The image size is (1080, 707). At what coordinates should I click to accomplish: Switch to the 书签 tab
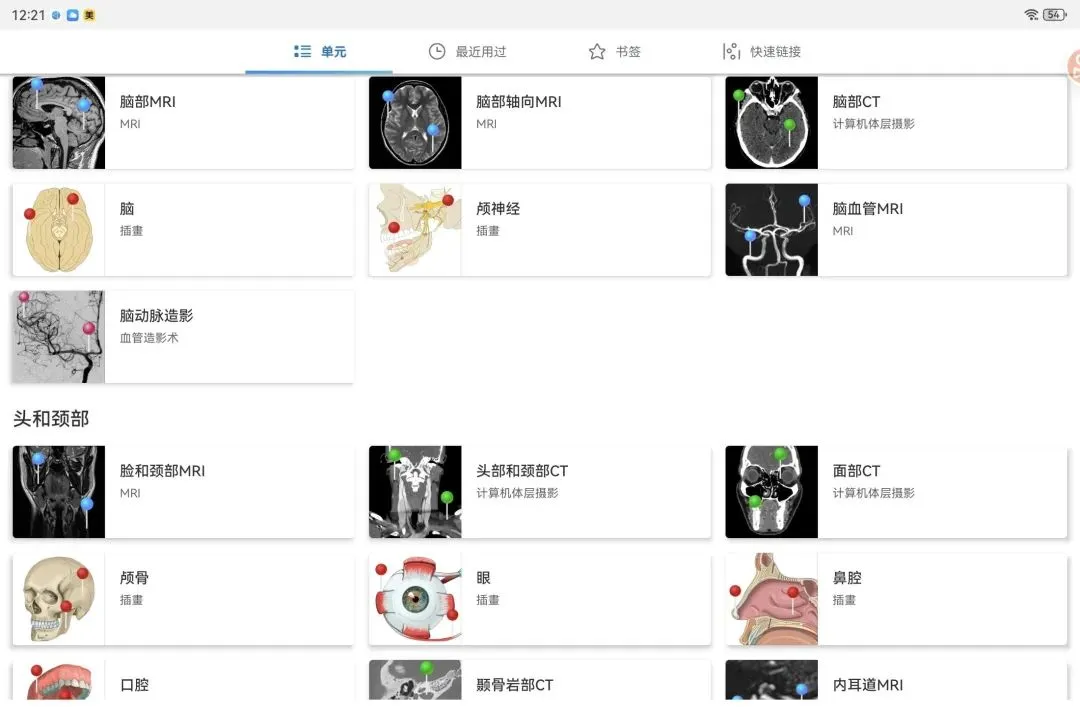(x=614, y=52)
